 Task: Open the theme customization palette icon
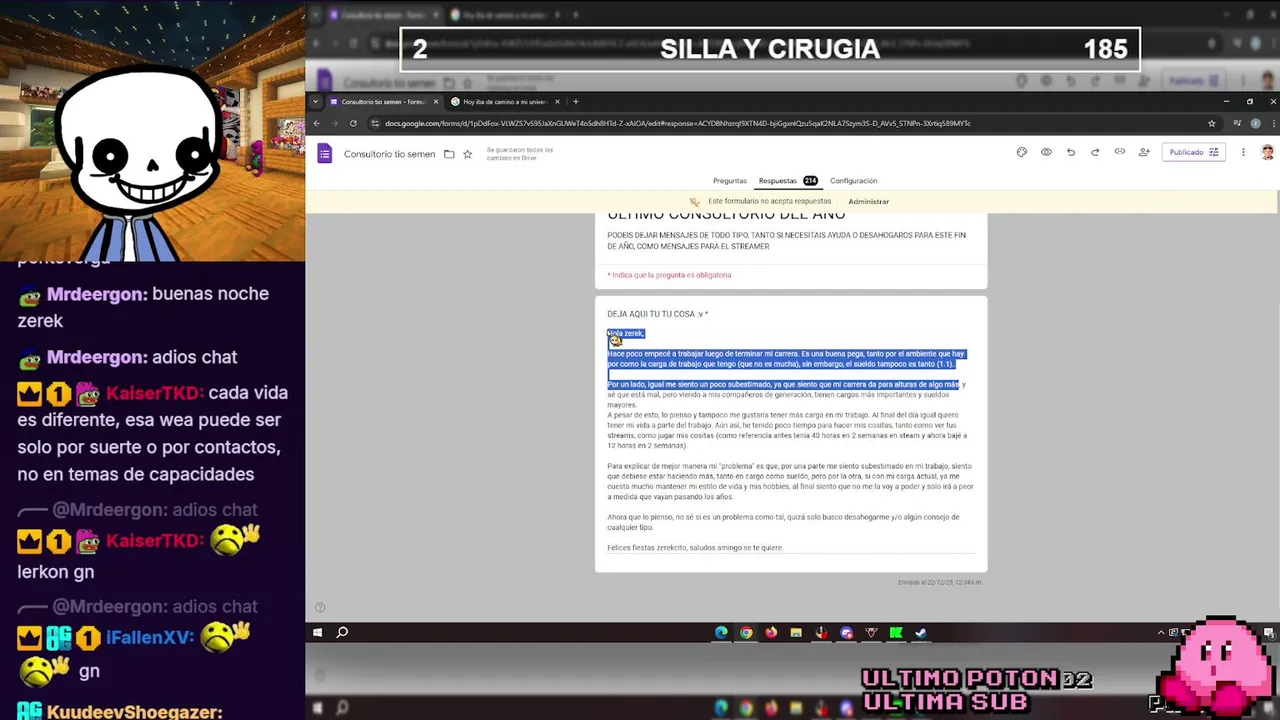click(x=1021, y=152)
